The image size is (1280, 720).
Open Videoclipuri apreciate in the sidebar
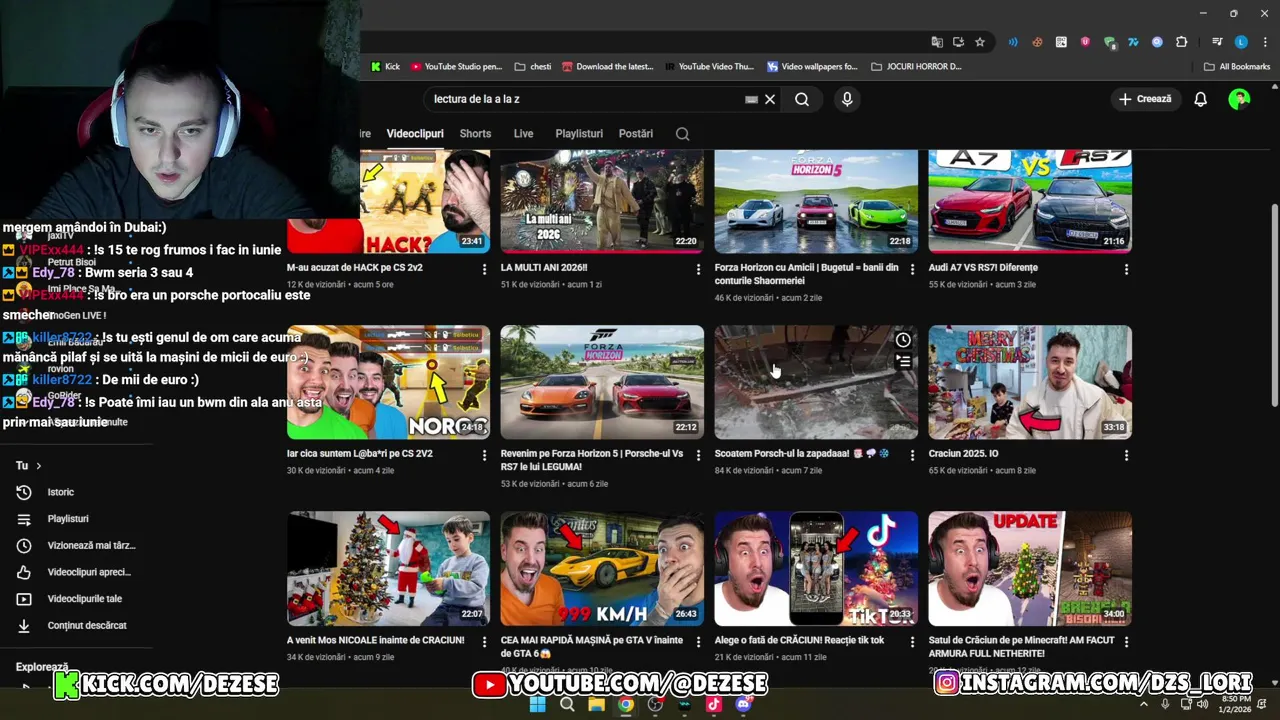coord(89,572)
